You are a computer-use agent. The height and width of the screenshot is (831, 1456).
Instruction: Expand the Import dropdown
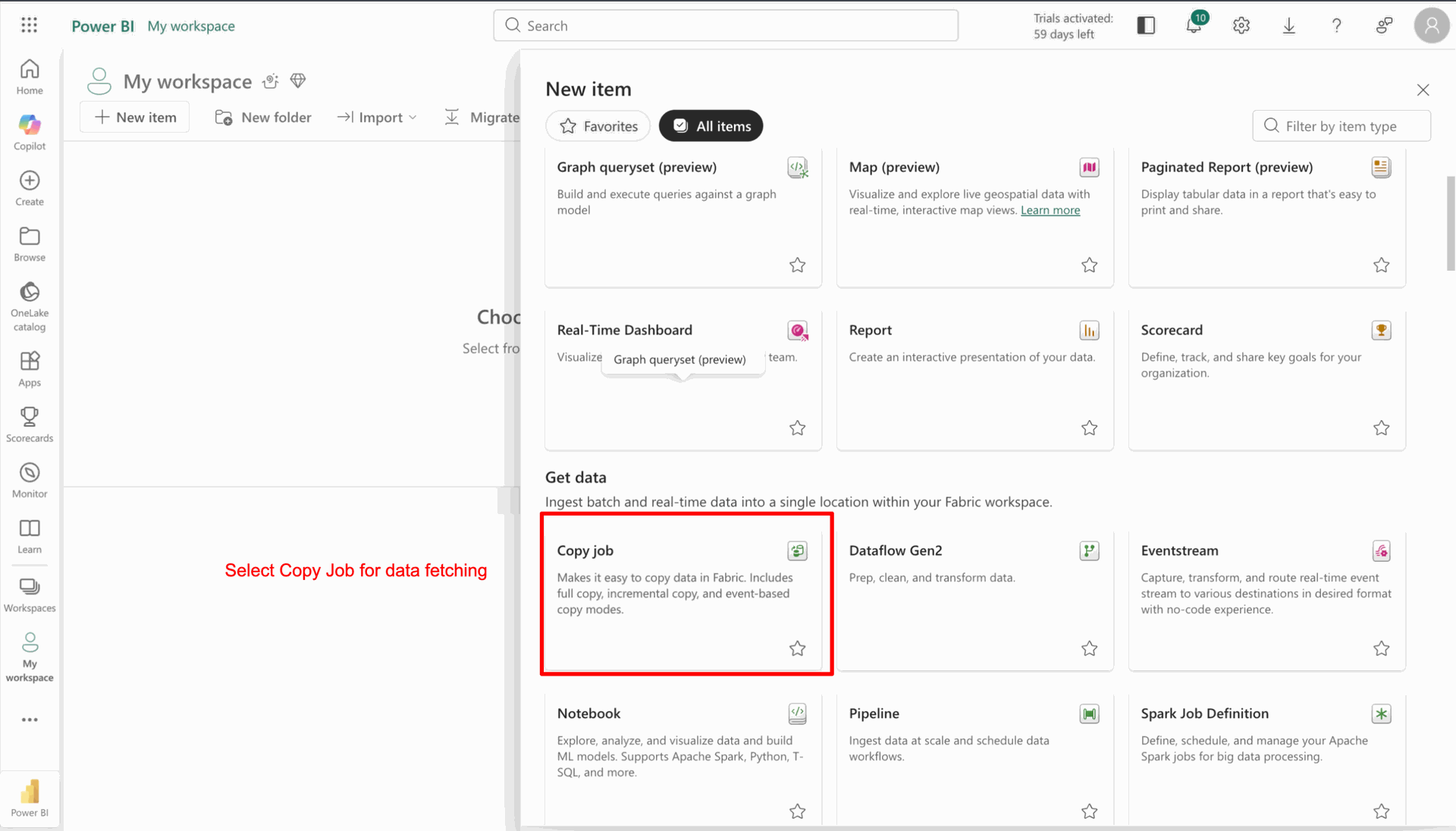[x=378, y=118]
